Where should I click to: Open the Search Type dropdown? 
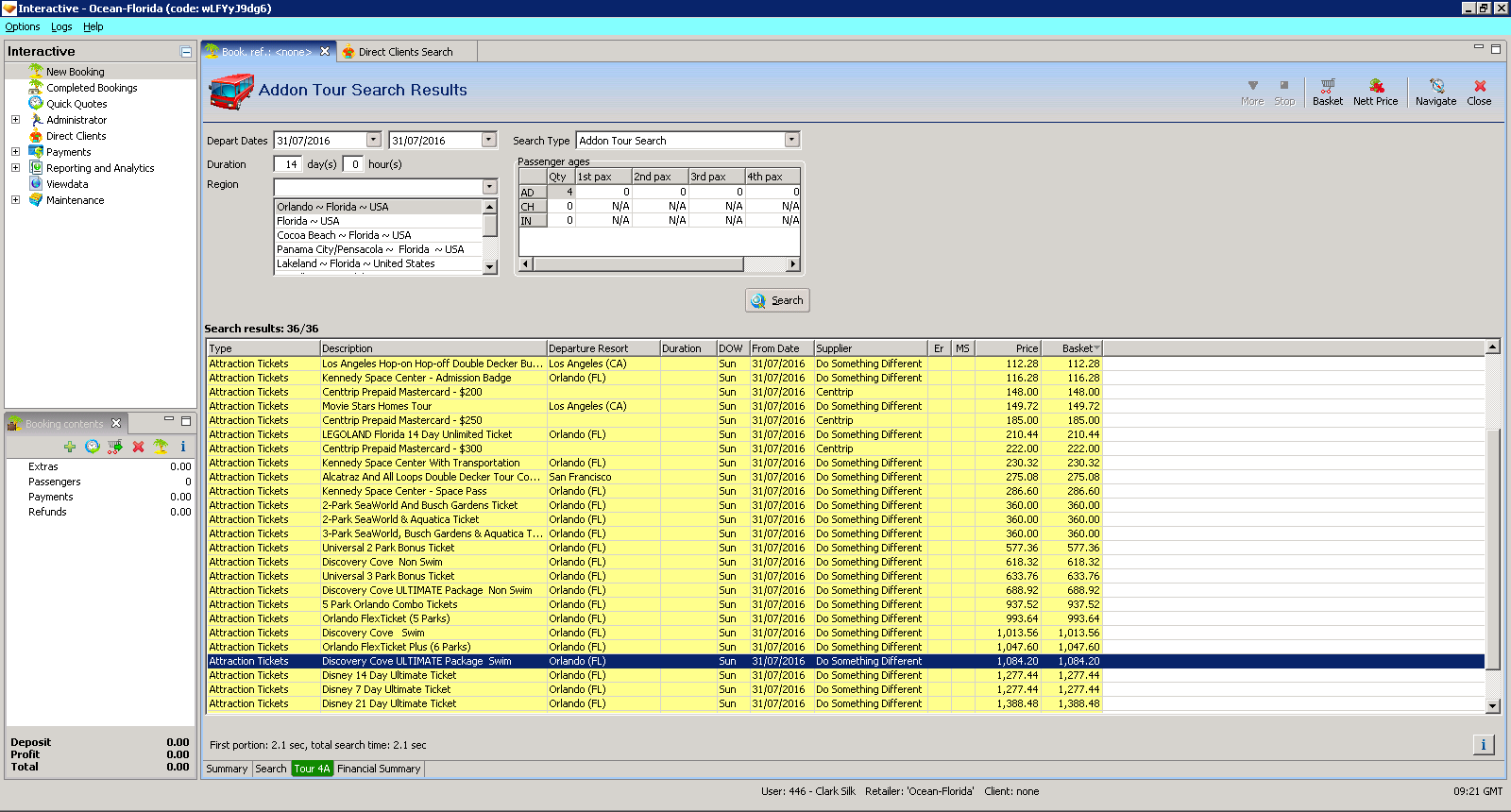[x=792, y=140]
